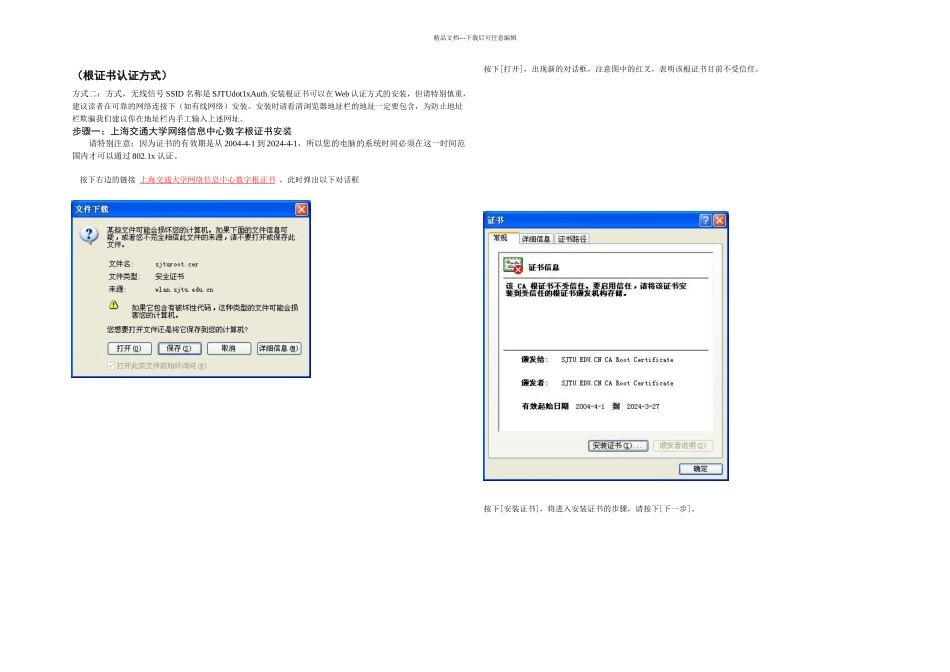Image resolution: width=950 pixels, height=672 pixels.
Task: Cancel the file download with 取消
Action: click(229, 348)
